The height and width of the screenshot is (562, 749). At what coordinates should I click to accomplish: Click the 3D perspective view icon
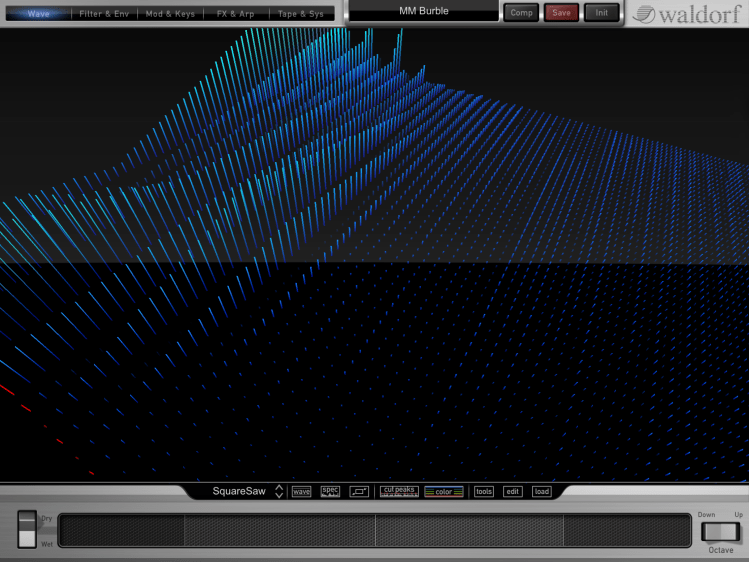coord(359,492)
